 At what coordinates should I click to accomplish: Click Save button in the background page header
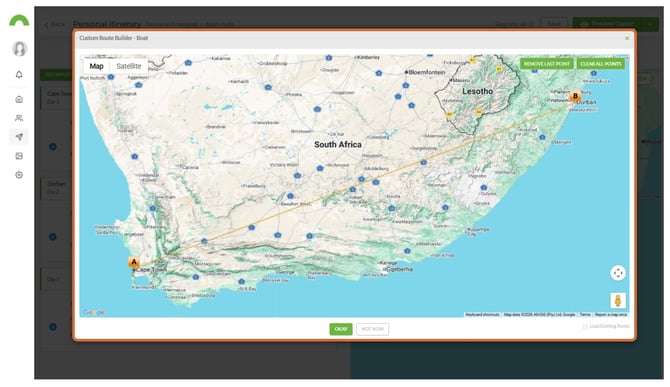554,23
